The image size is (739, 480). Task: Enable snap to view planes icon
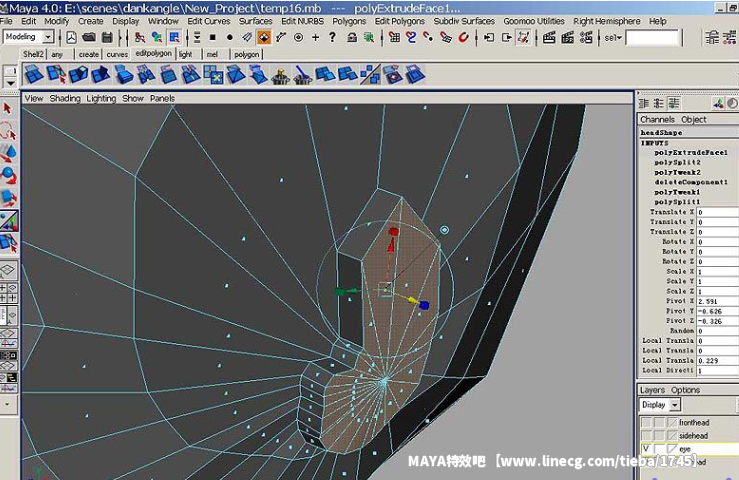coord(445,37)
